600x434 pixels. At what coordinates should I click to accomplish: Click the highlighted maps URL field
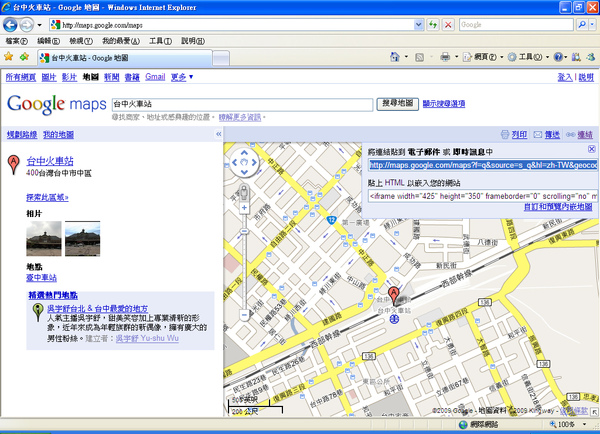click(483, 165)
